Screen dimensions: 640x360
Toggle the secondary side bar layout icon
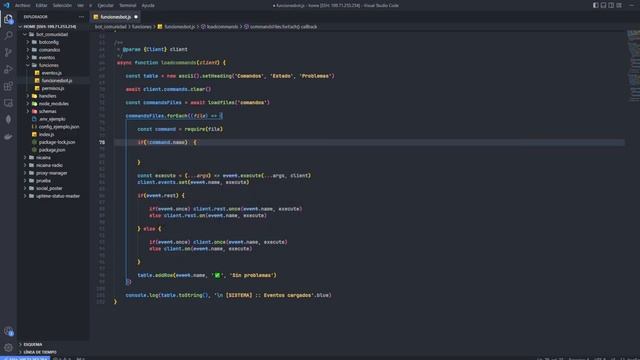611,5
